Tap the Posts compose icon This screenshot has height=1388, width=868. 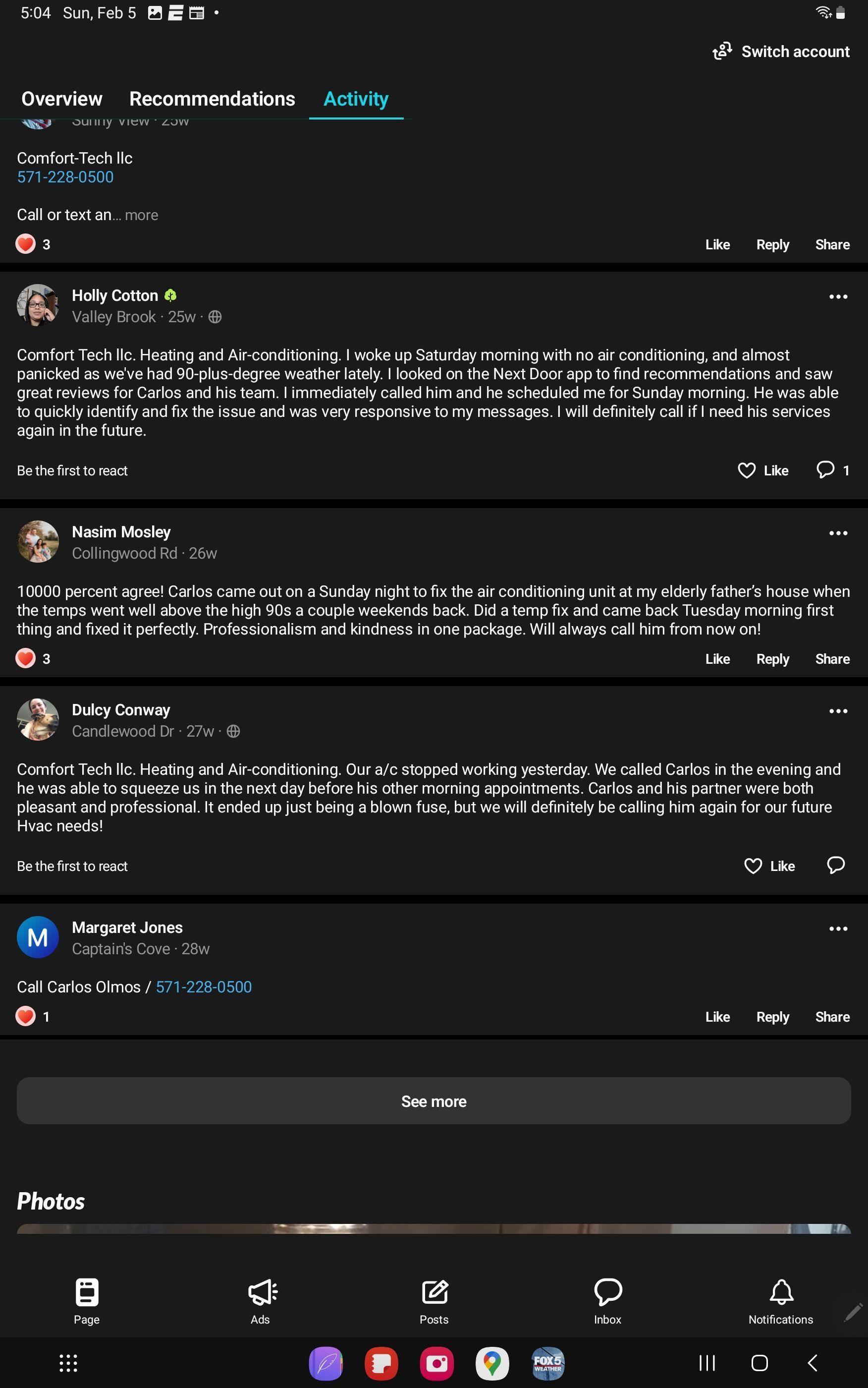click(434, 1293)
